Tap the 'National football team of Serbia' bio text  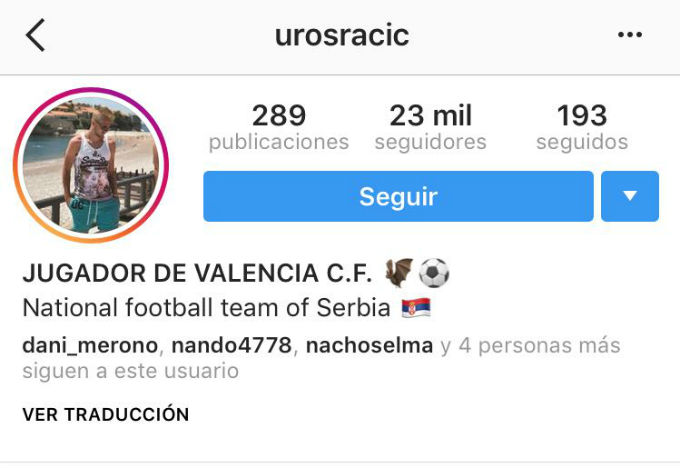206,308
